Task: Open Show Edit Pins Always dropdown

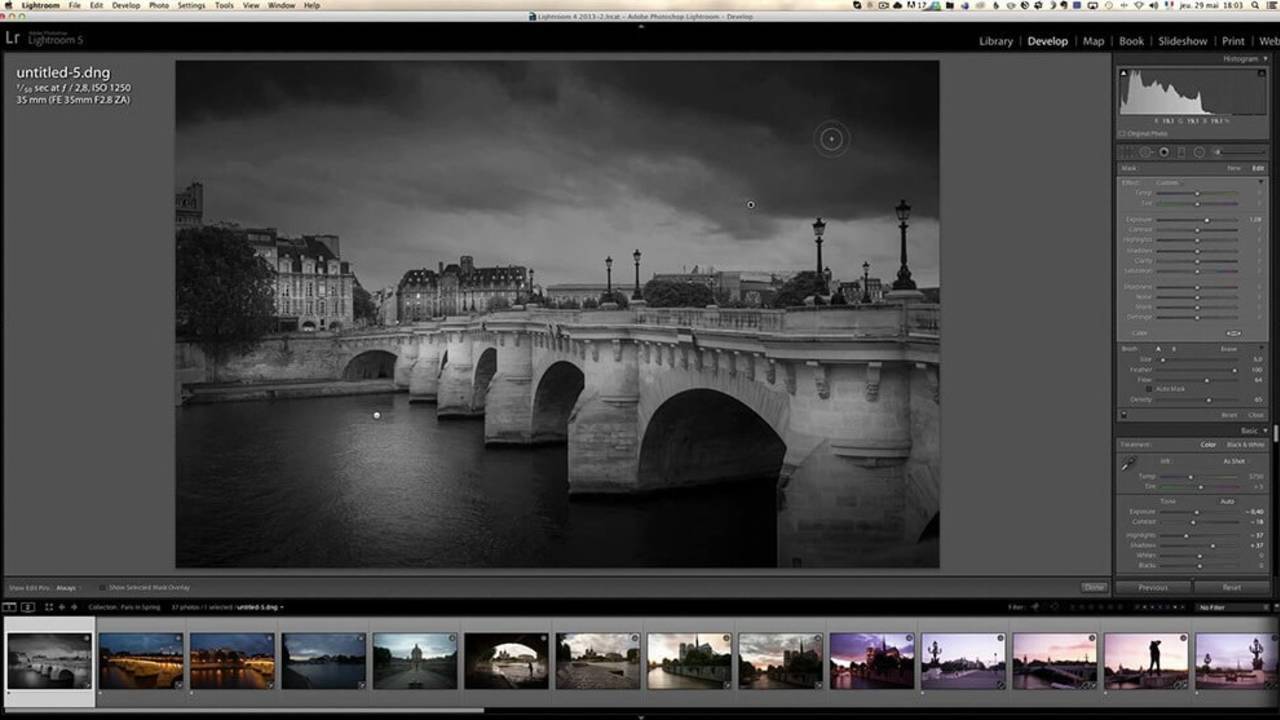Action: 68,588
